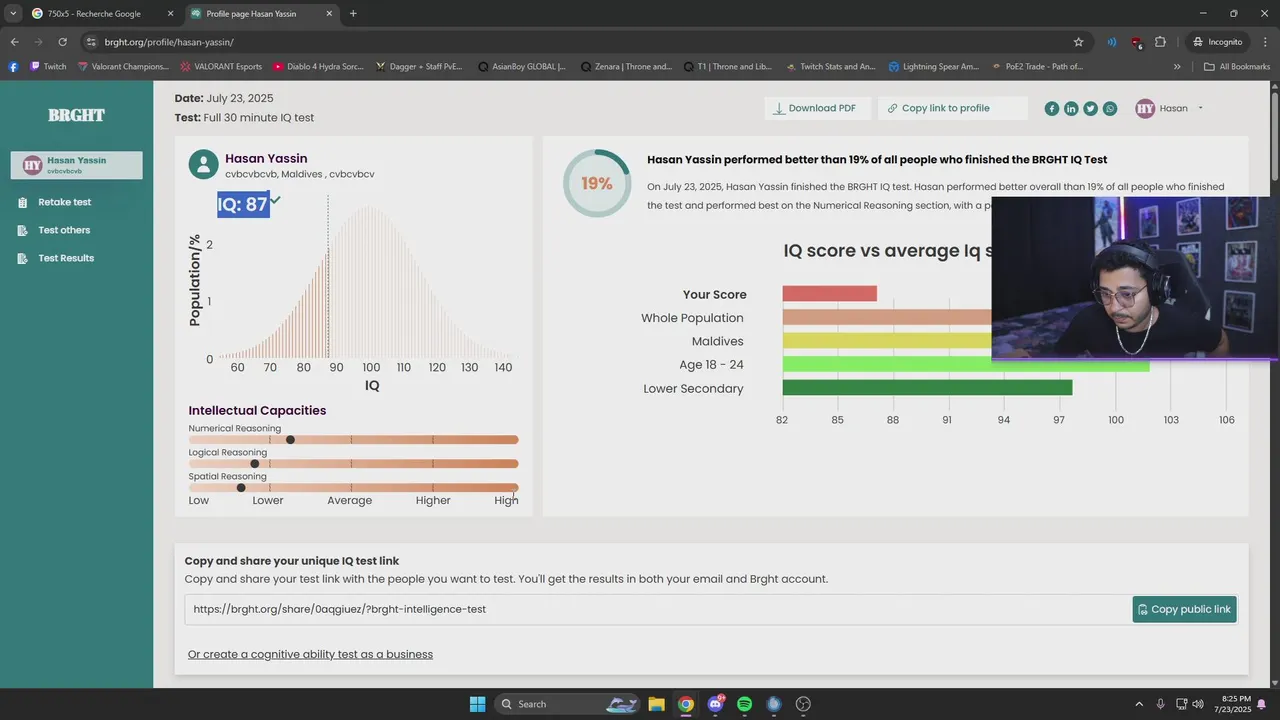Open the Windows Start menu

(x=477, y=704)
